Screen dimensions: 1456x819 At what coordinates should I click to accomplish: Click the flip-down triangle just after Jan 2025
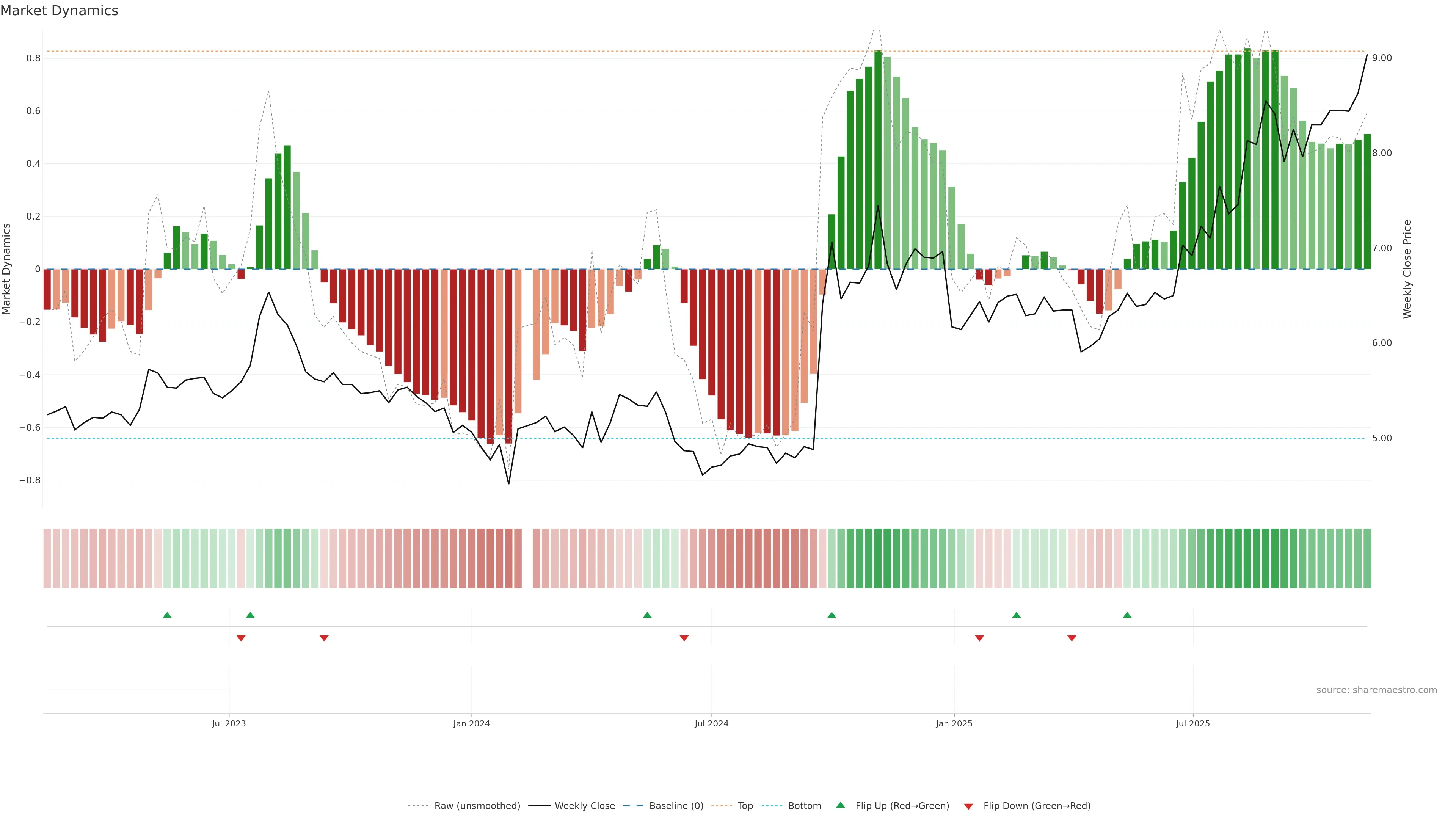click(x=979, y=638)
